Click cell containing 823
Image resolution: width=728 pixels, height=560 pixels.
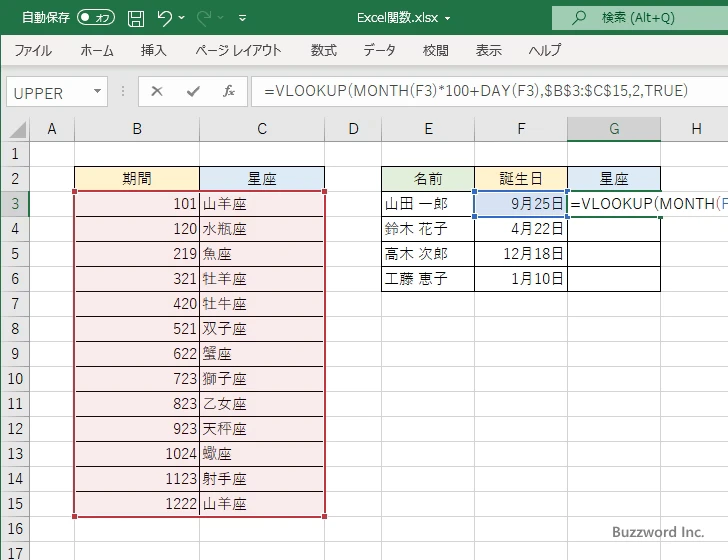click(137, 404)
